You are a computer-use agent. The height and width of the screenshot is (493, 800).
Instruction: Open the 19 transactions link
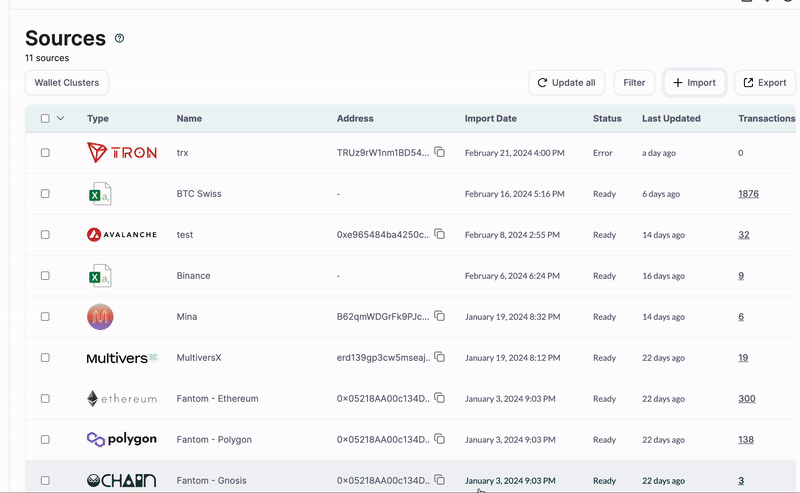(x=743, y=357)
